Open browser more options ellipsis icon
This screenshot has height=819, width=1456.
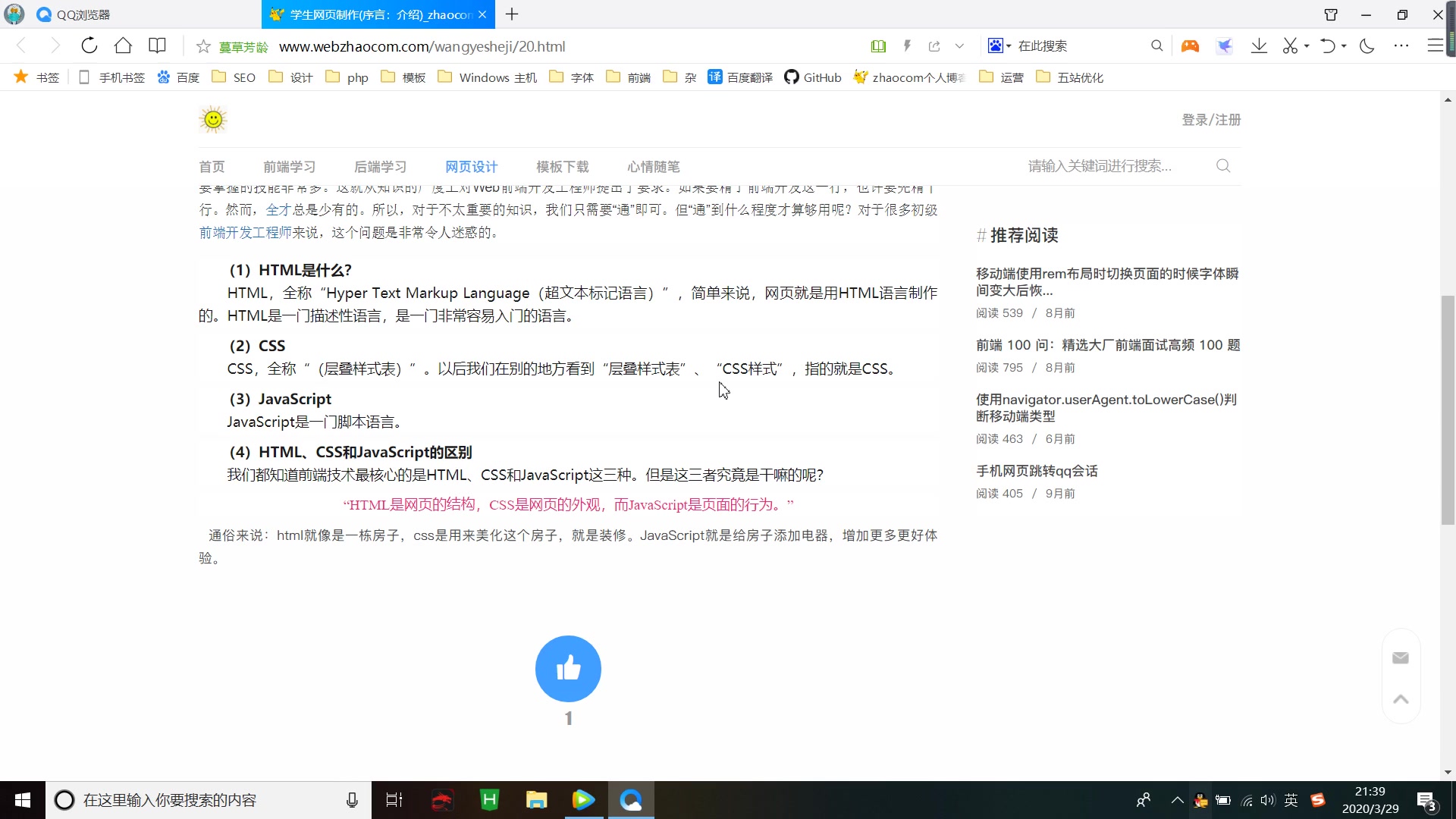point(1402,45)
